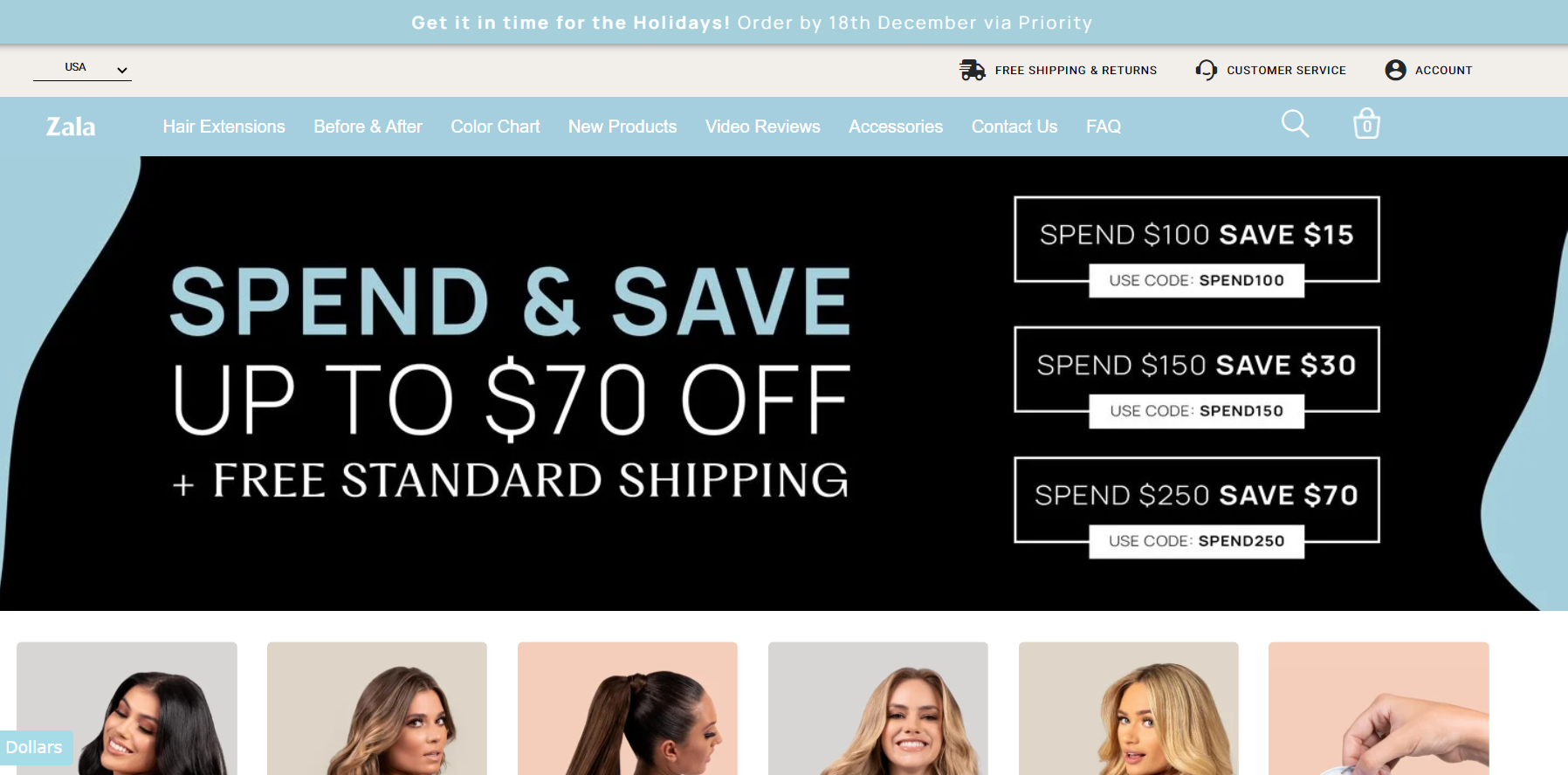The width and height of the screenshot is (1568, 775).
Task: Click the Dollars currency button
Action: pyautogui.click(x=35, y=747)
